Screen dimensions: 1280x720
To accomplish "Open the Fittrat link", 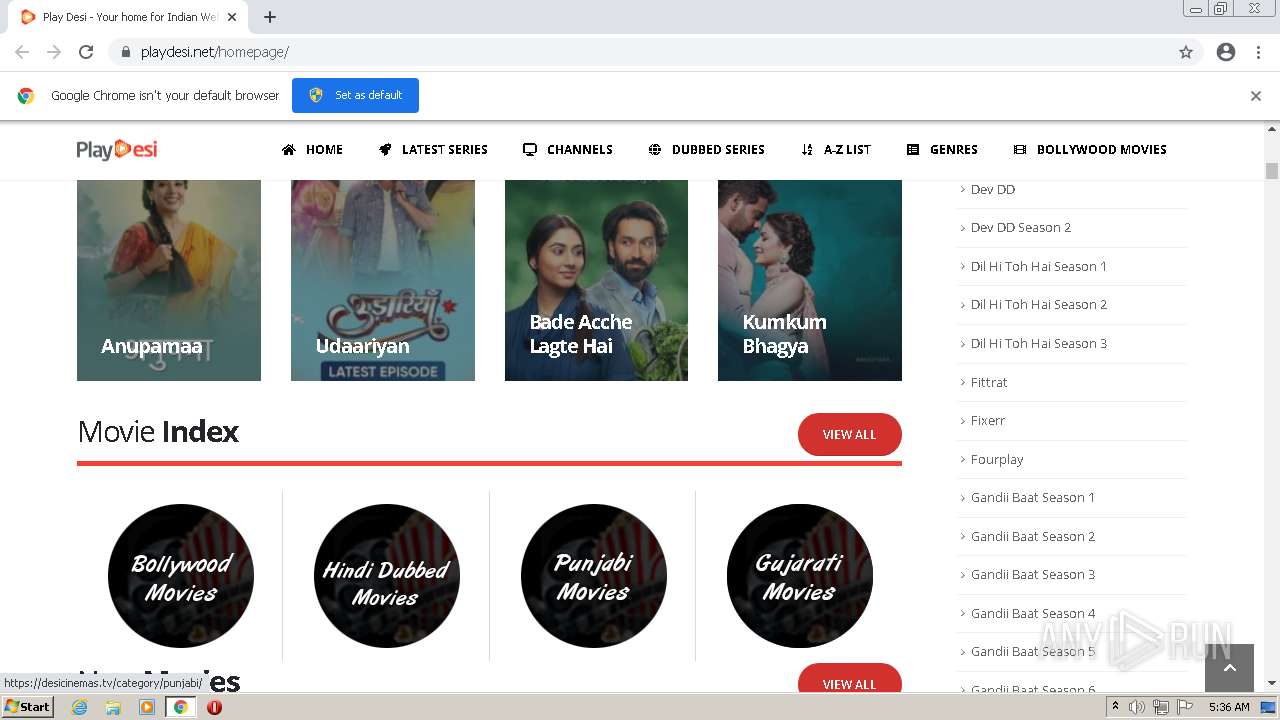I will click(989, 382).
